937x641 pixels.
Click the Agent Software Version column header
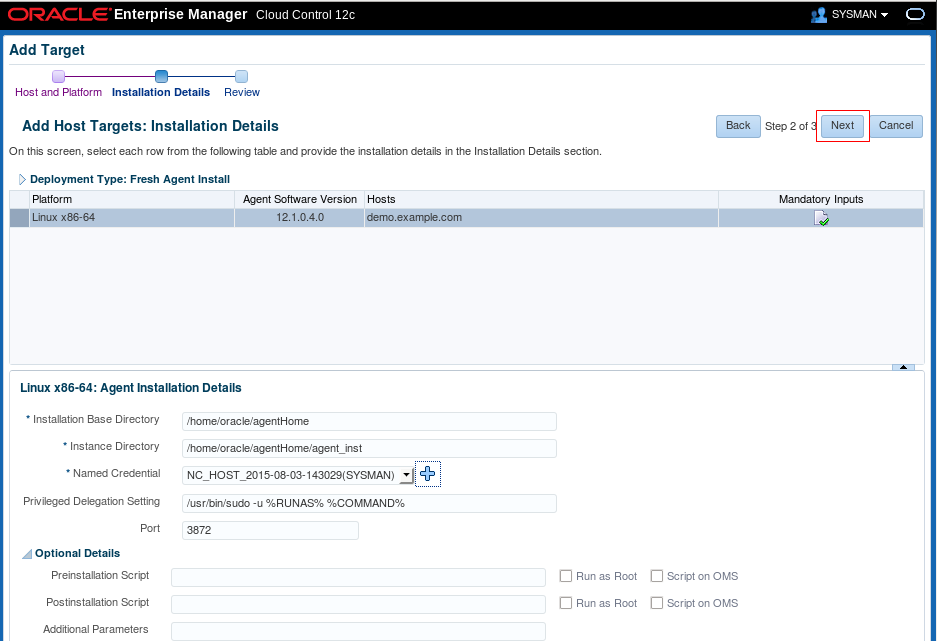299,200
